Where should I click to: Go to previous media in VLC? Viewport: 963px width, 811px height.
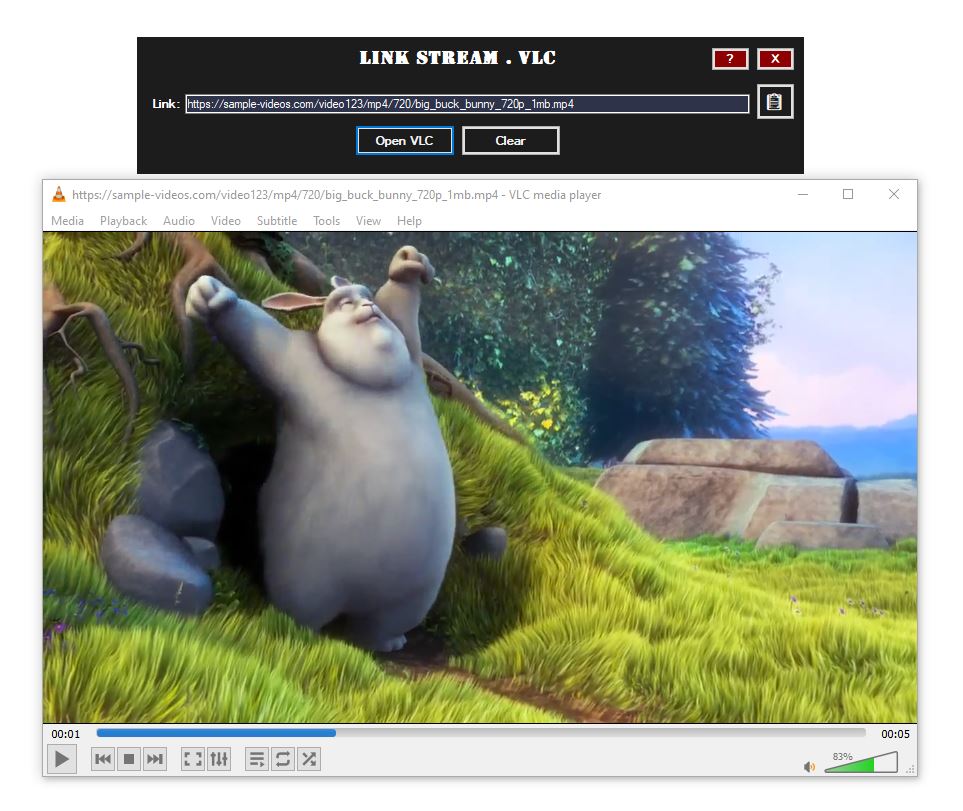coord(103,759)
